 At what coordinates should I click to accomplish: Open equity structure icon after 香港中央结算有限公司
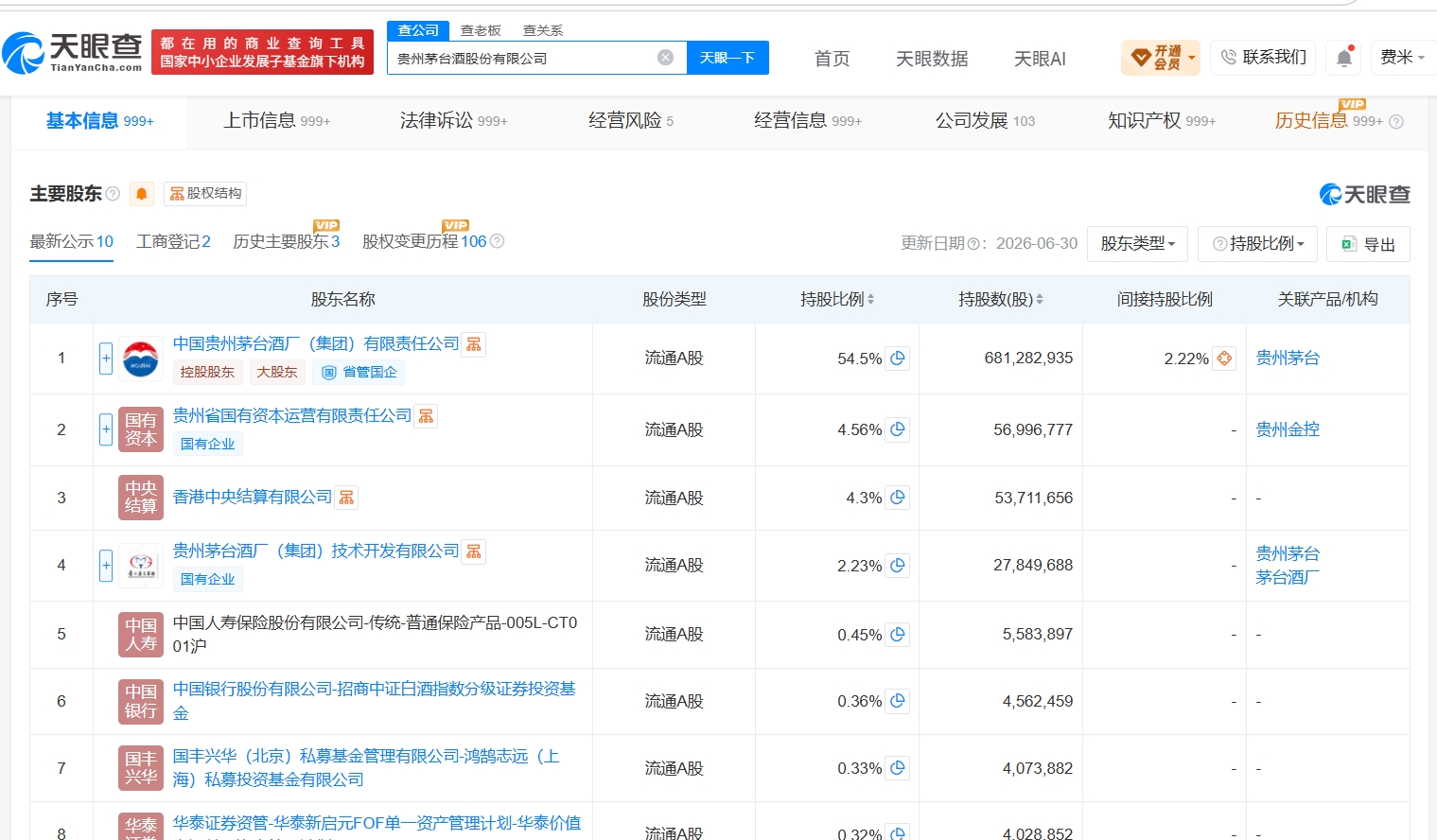click(347, 498)
